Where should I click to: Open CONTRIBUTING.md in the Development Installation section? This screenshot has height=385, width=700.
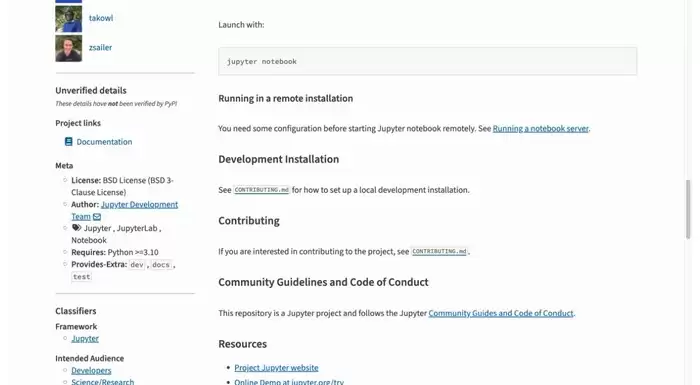pyautogui.click(x=262, y=190)
